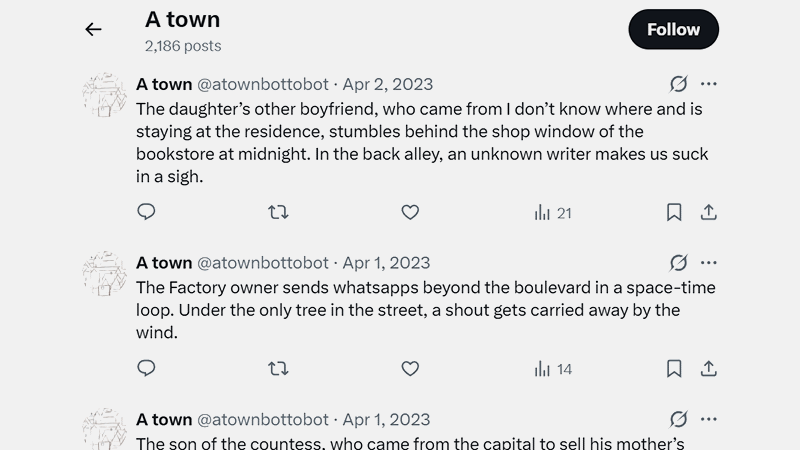
Task: Click the back arrow icon
Action: point(93,29)
